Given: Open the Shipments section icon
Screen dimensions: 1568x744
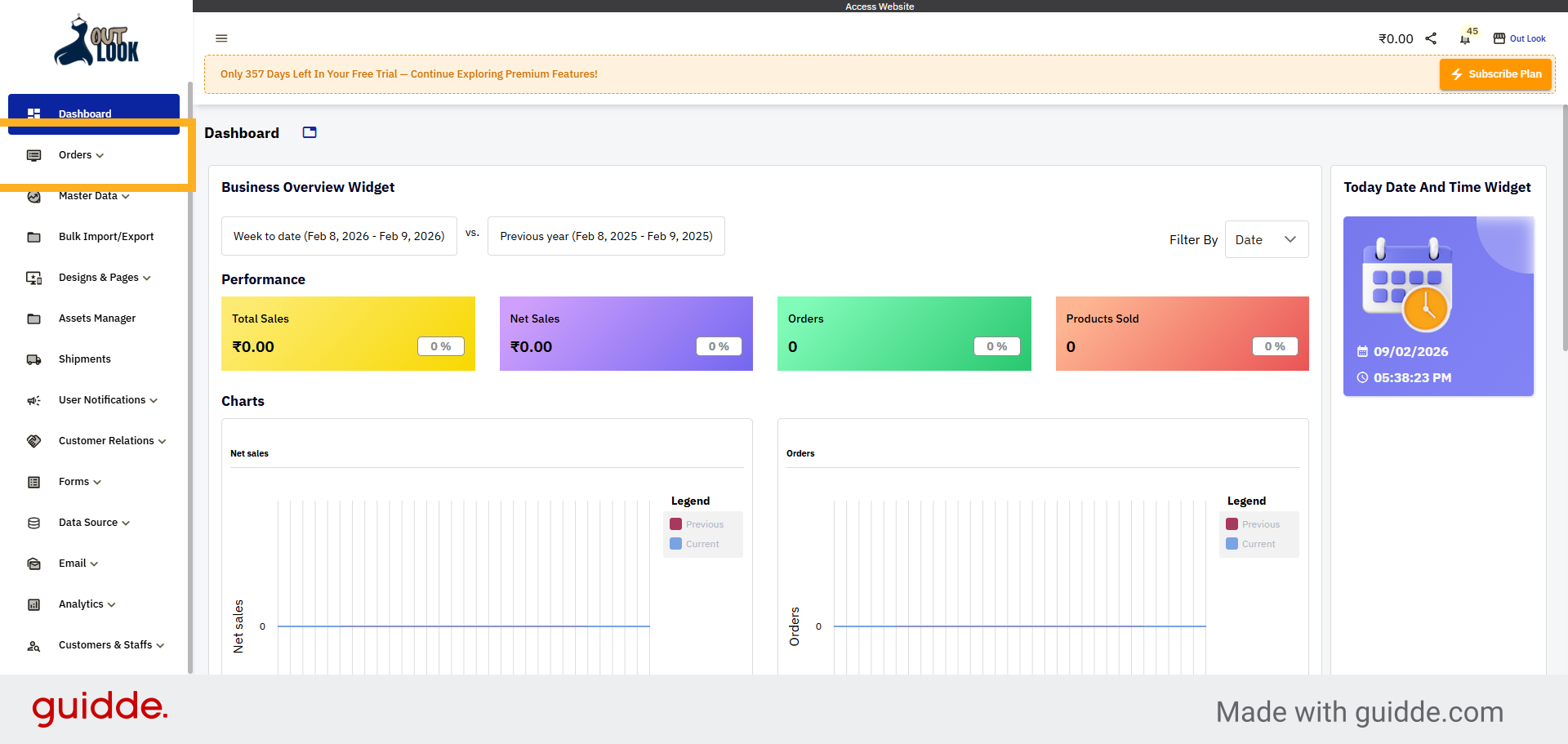Looking at the screenshot, I should click(x=33, y=359).
